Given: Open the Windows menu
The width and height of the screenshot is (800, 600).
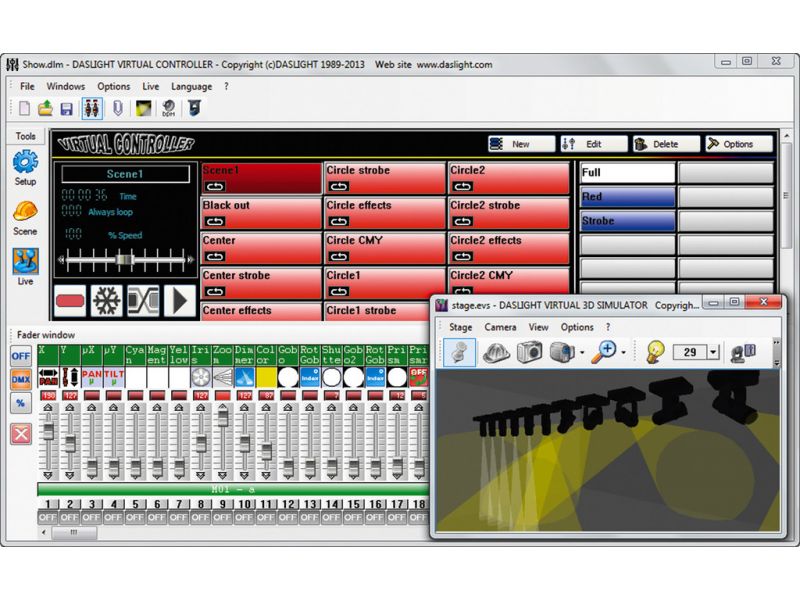Looking at the screenshot, I should [x=66, y=87].
